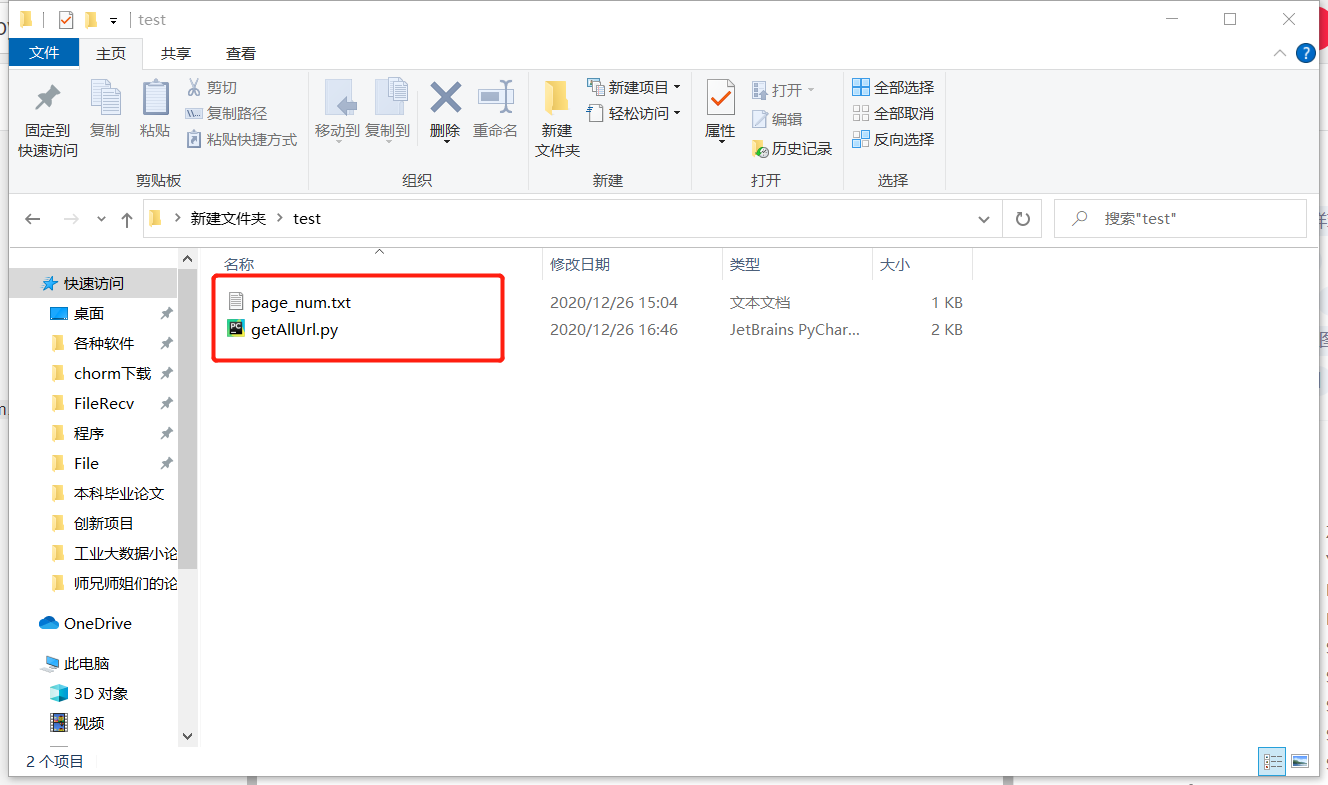The image size is (1328, 785).
Task: Sort by Size (大小) column header
Action: pos(895,265)
